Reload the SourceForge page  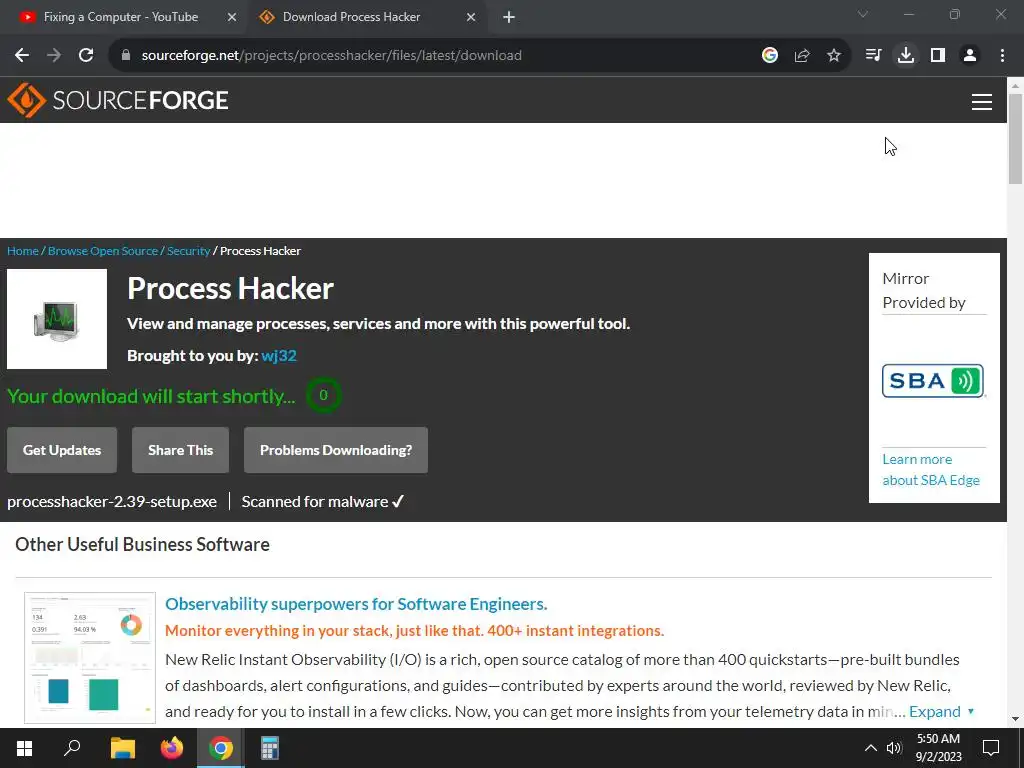[x=86, y=56]
